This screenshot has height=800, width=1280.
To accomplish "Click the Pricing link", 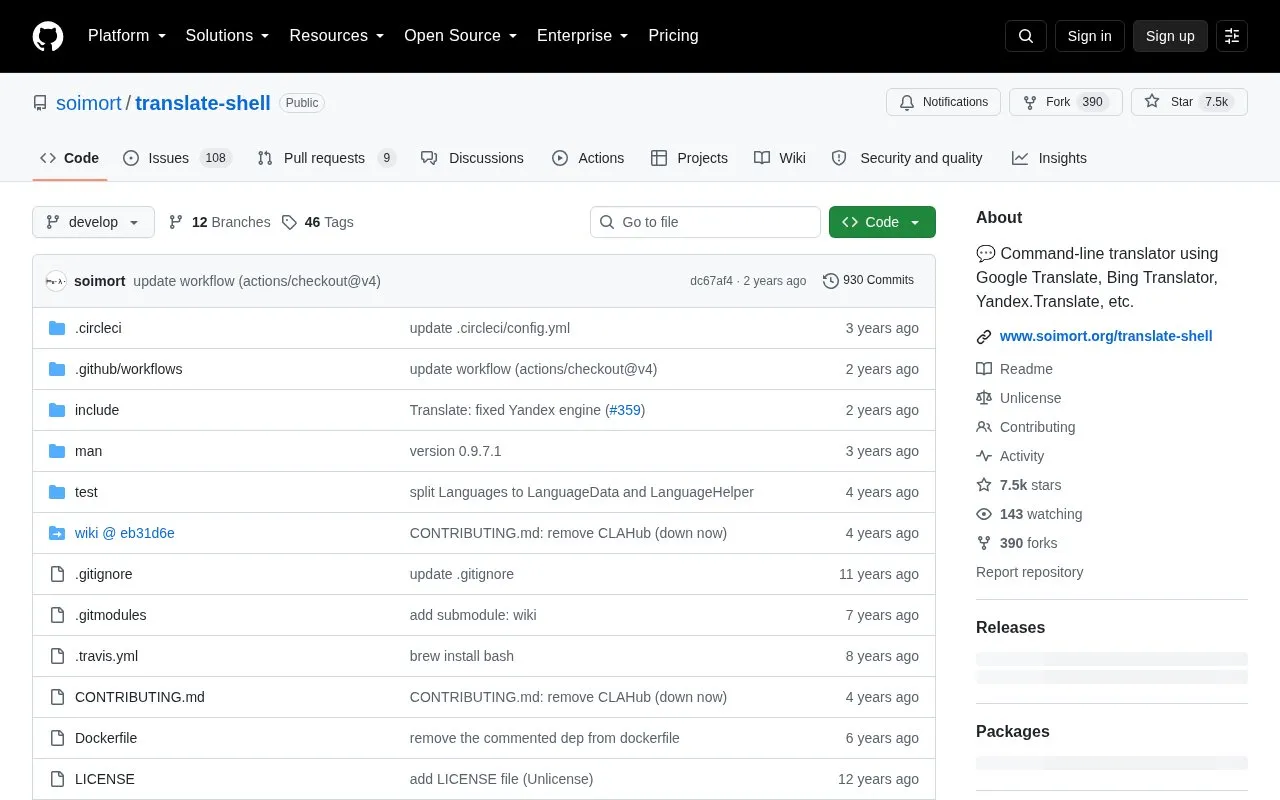I will 673,36.
